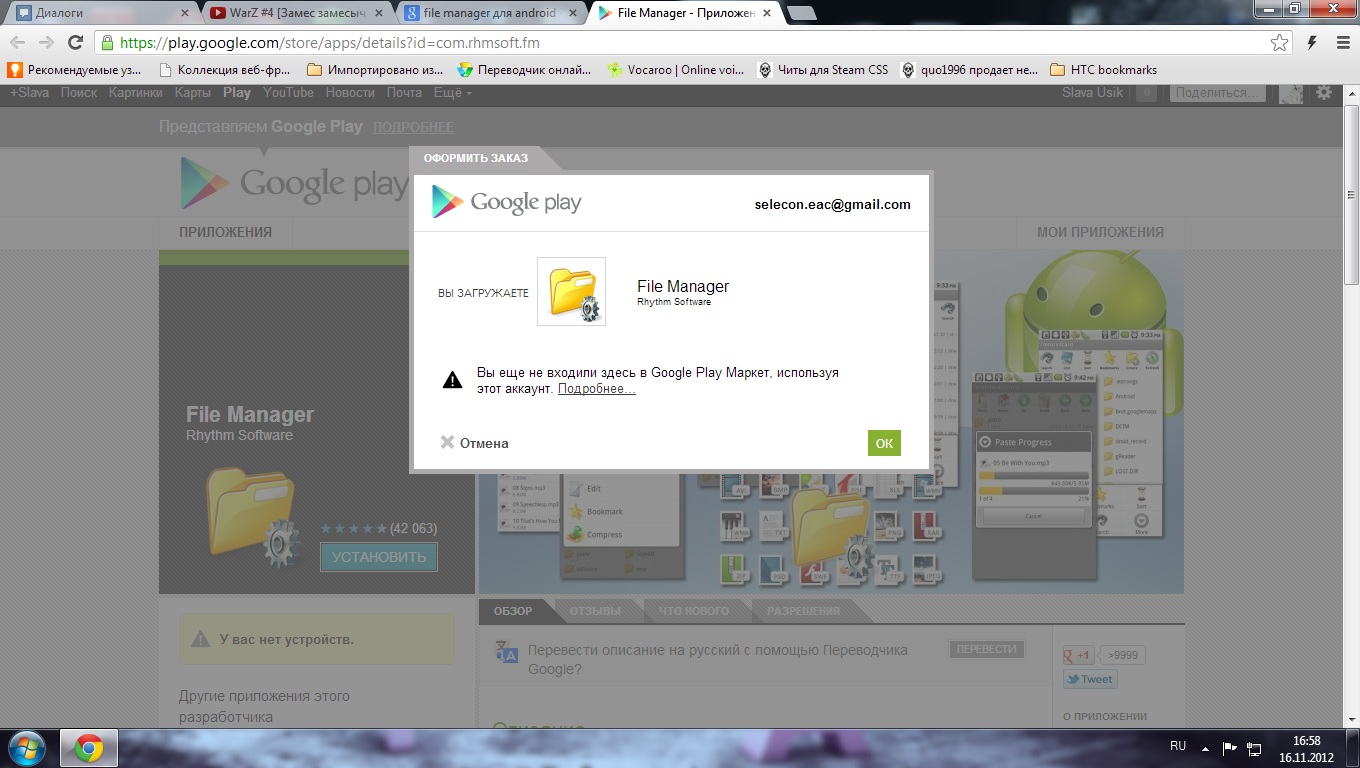Viewport: 1360px width, 768px height.
Task: Open the Chrome menu hamburger icon
Action: [1343, 43]
